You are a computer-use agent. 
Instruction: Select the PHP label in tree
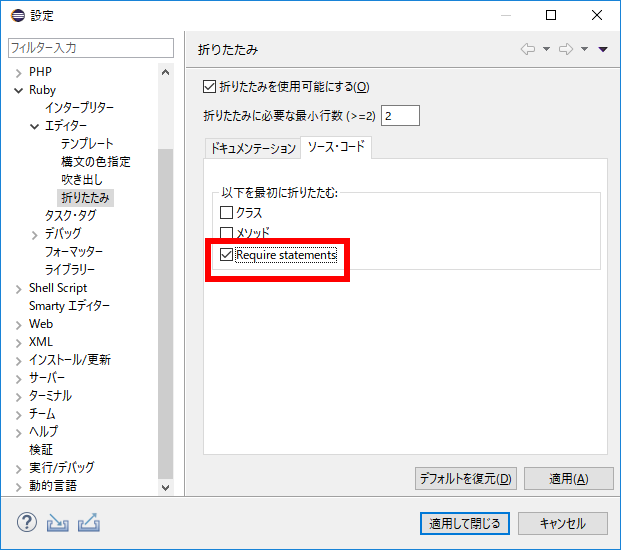[40, 72]
